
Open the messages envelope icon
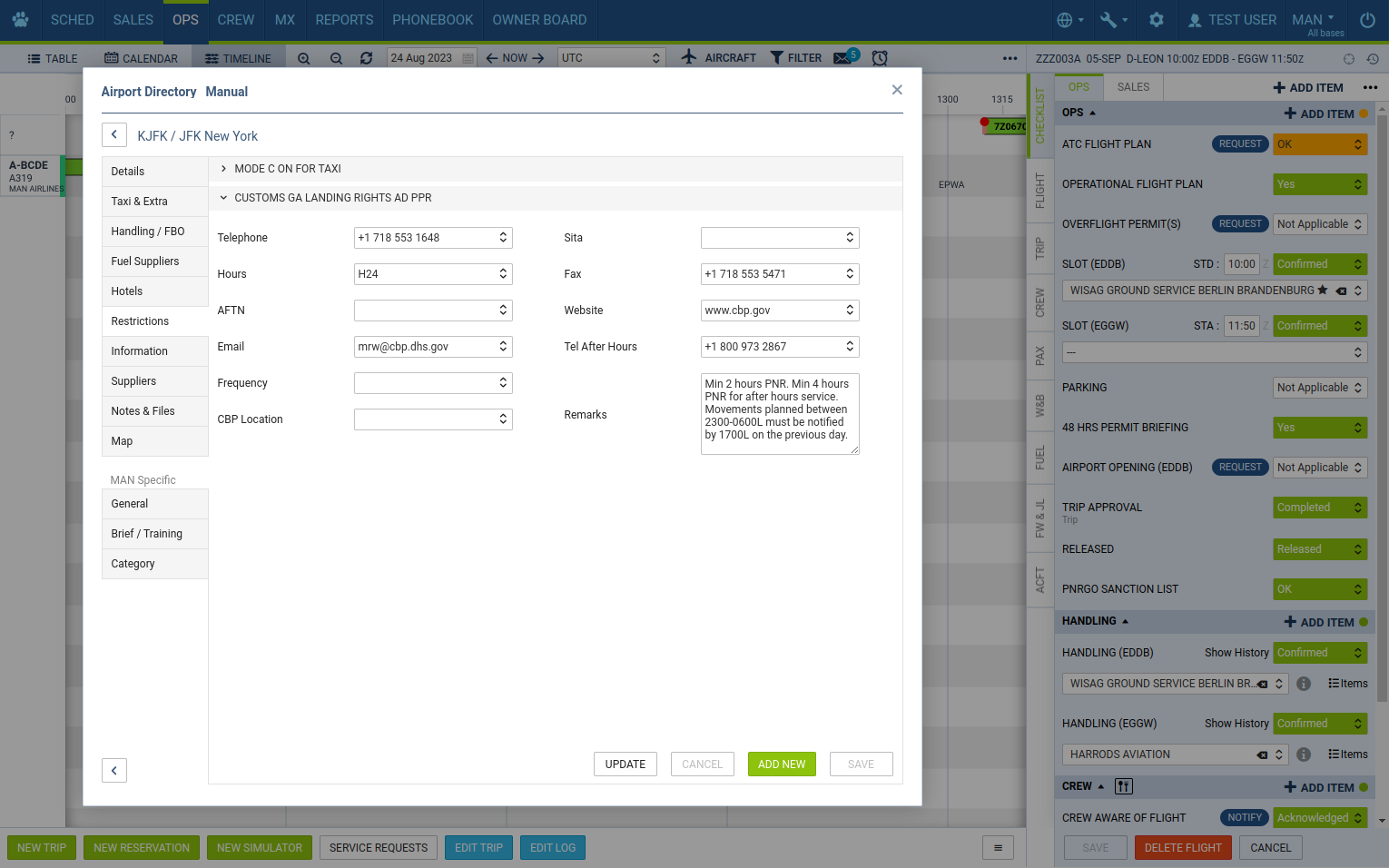point(842,58)
